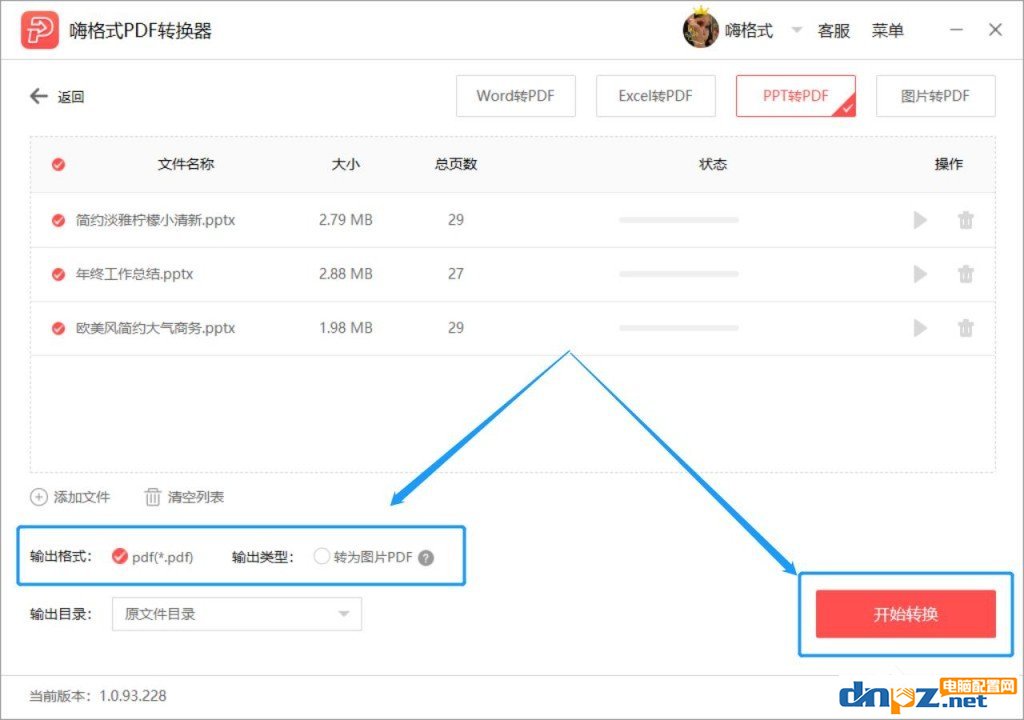The image size is (1024, 720).
Task: Switch to the Word转PDF tab
Action: [514, 97]
